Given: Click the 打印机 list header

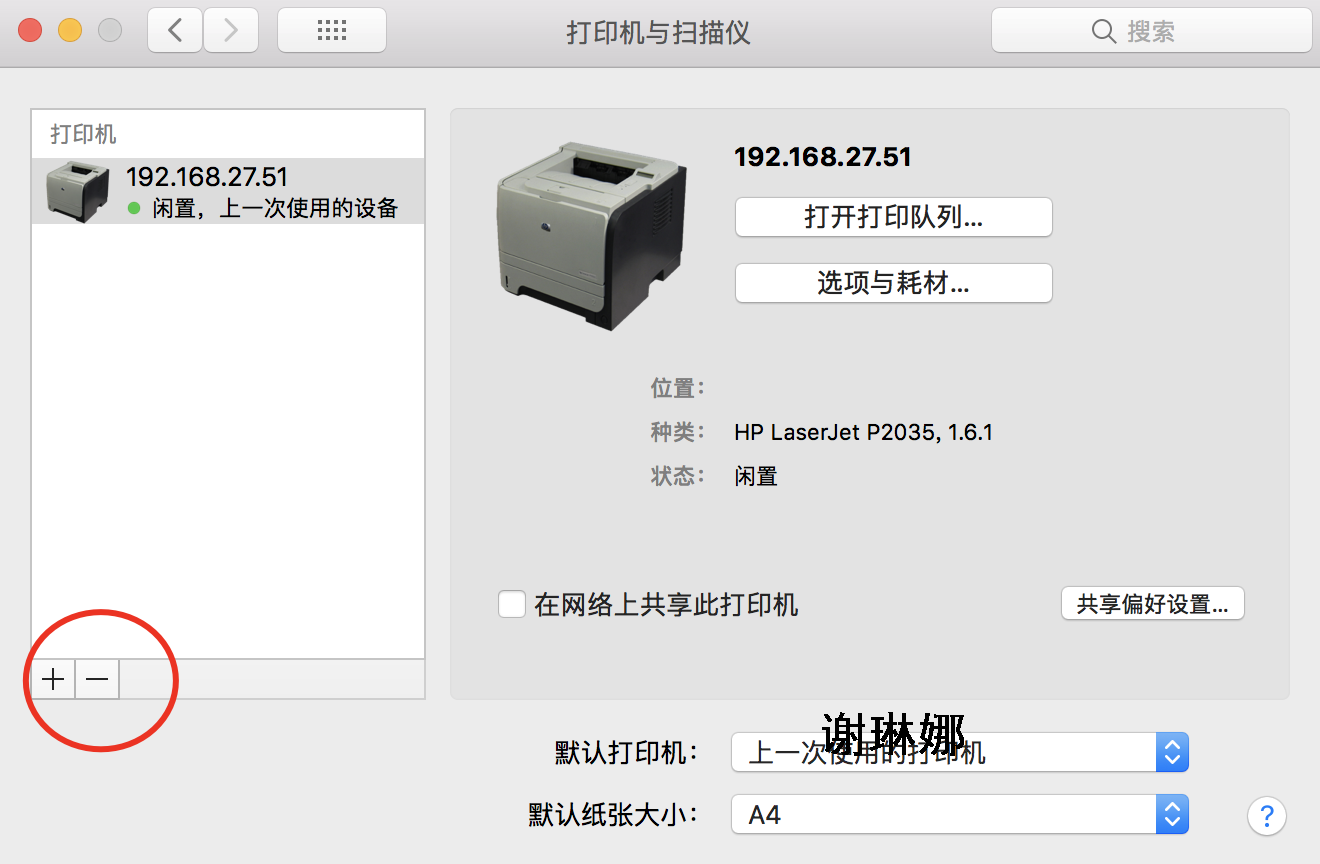Looking at the screenshot, I should point(84,134).
